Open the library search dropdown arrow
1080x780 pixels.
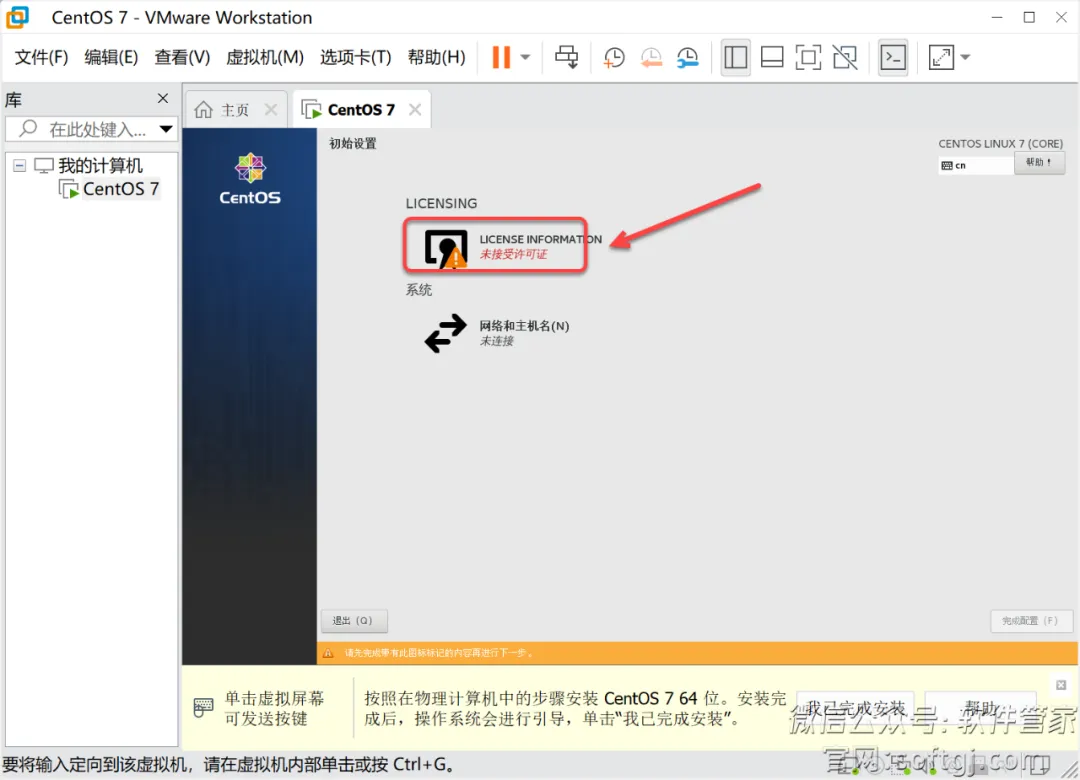coord(166,129)
